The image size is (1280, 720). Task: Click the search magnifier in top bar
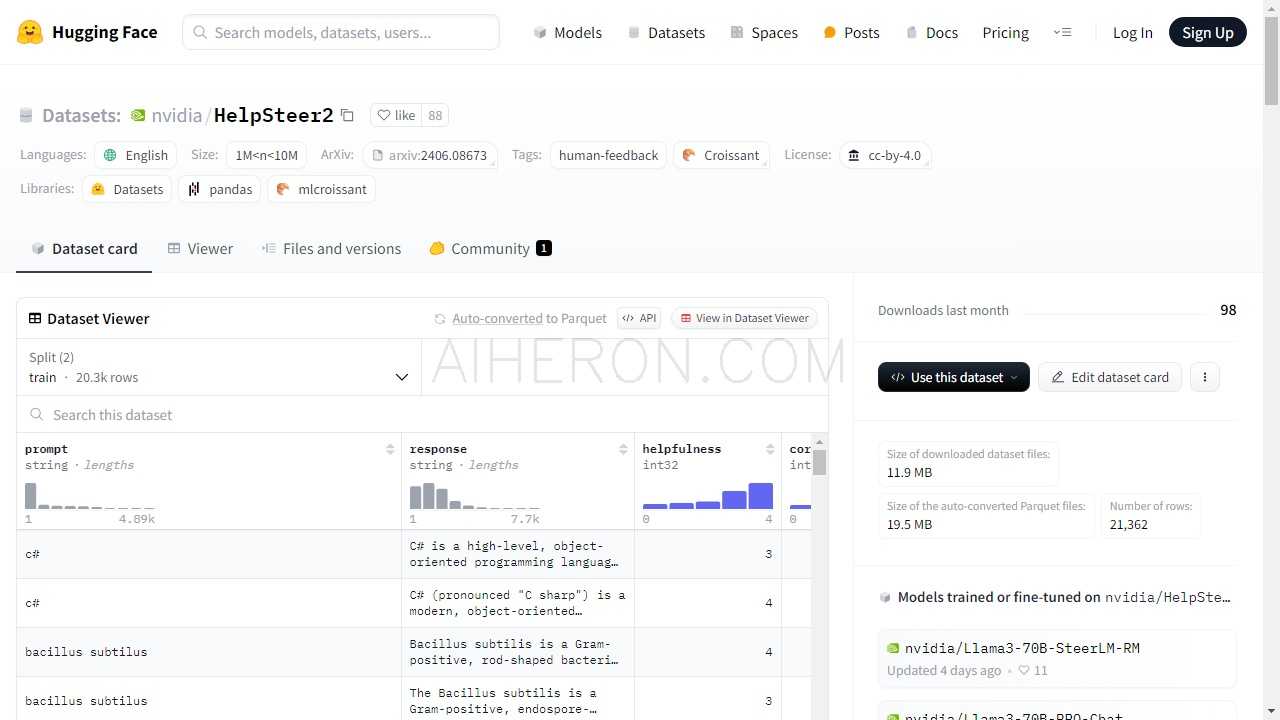200,32
